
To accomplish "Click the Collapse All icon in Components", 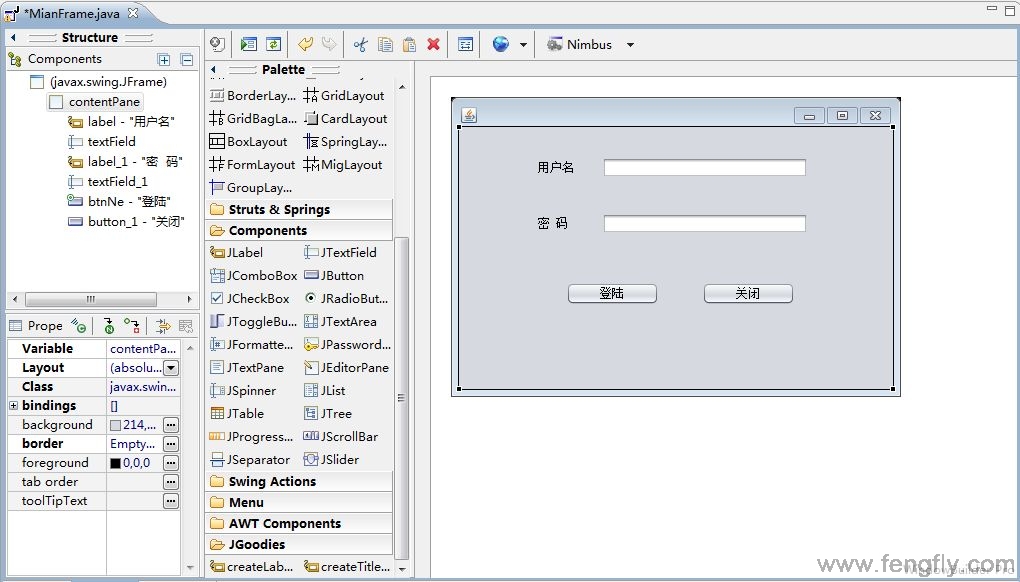I will [186, 60].
